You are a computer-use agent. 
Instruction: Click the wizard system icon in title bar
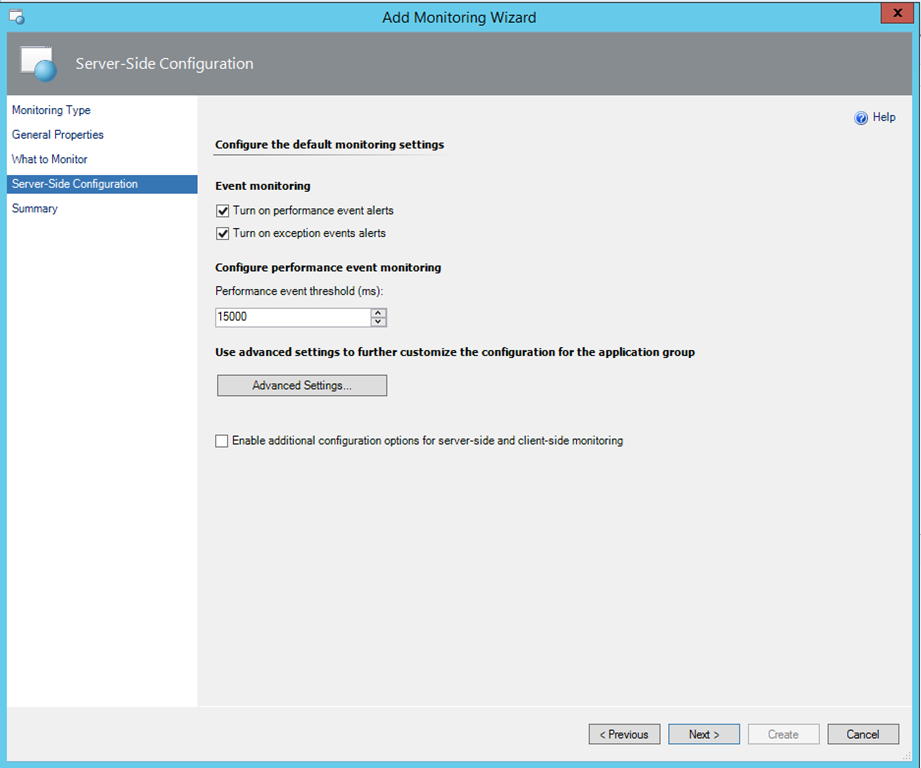click(16, 17)
